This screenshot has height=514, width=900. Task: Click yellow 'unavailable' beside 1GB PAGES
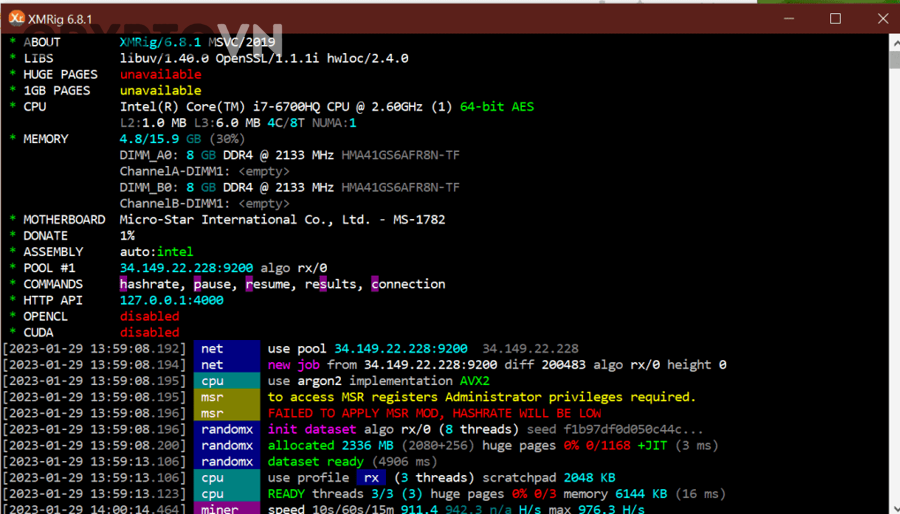[x=160, y=90]
